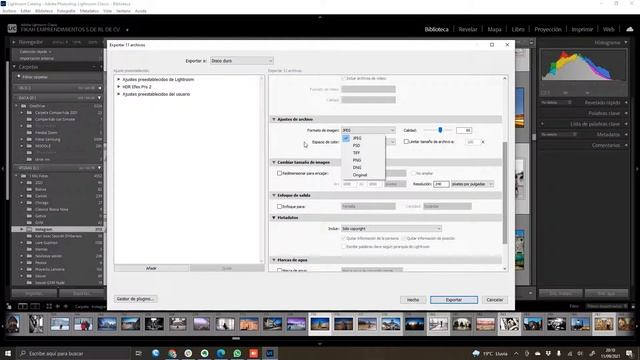Toggle Incluir archivos de vídeo checkbox
This screenshot has height=360, width=640.
pyautogui.click(x=344, y=78)
